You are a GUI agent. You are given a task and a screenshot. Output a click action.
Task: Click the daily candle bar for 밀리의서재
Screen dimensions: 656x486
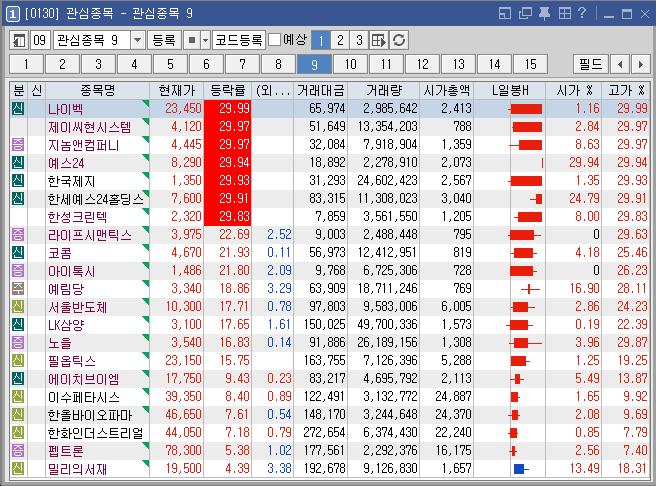(x=520, y=469)
